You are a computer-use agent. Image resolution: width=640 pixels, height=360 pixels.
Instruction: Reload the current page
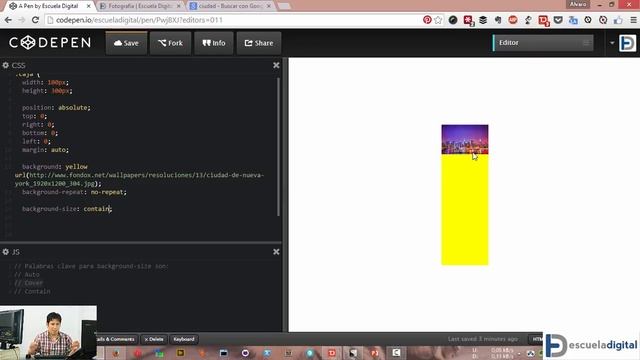point(35,20)
